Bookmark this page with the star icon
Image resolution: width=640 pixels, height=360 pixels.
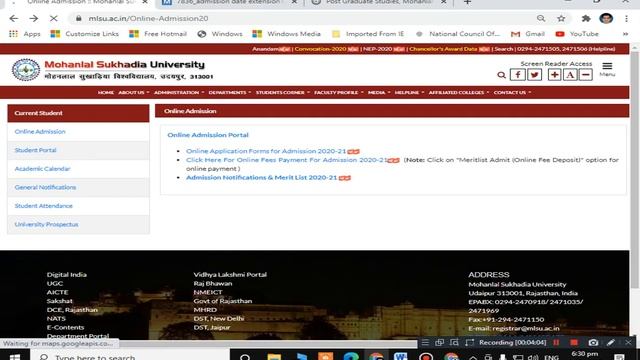coord(561,18)
